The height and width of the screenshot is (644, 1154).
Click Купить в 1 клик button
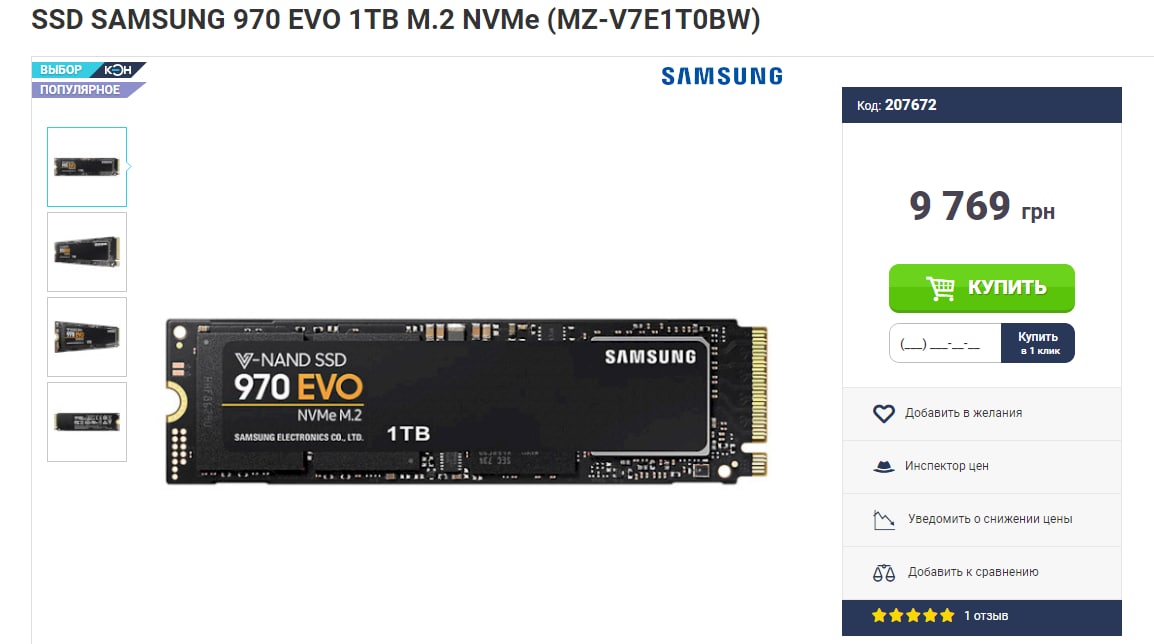1038,343
